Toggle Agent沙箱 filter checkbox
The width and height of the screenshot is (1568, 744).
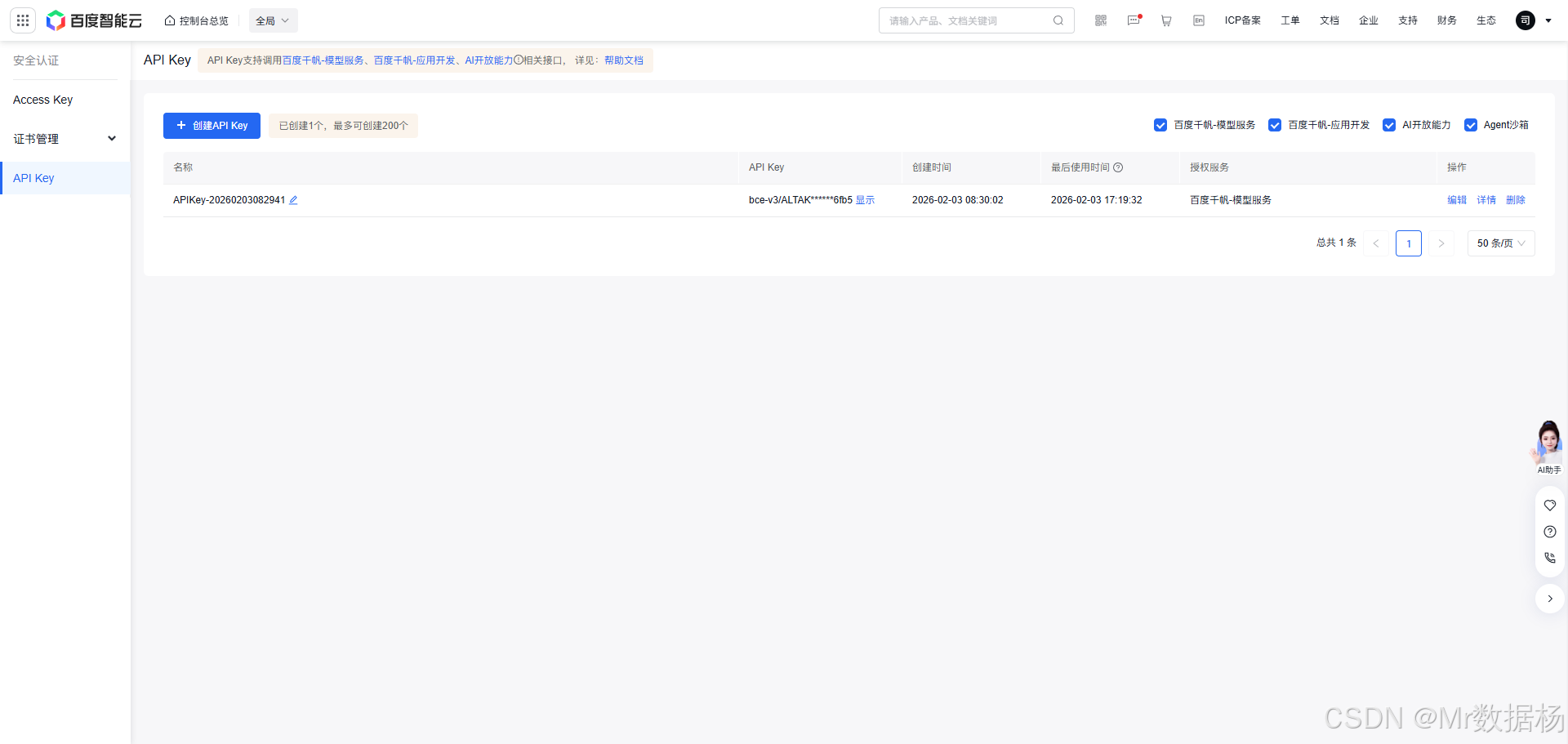(1471, 125)
